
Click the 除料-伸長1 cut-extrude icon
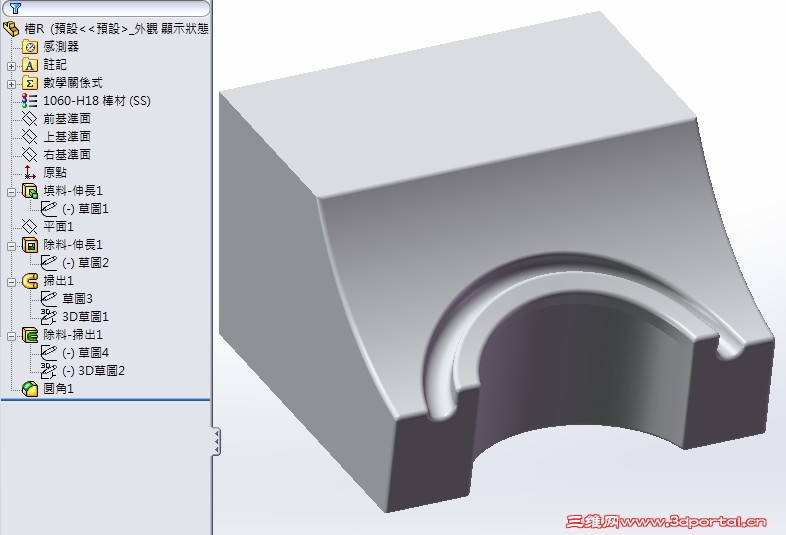click(x=30, y=245)
